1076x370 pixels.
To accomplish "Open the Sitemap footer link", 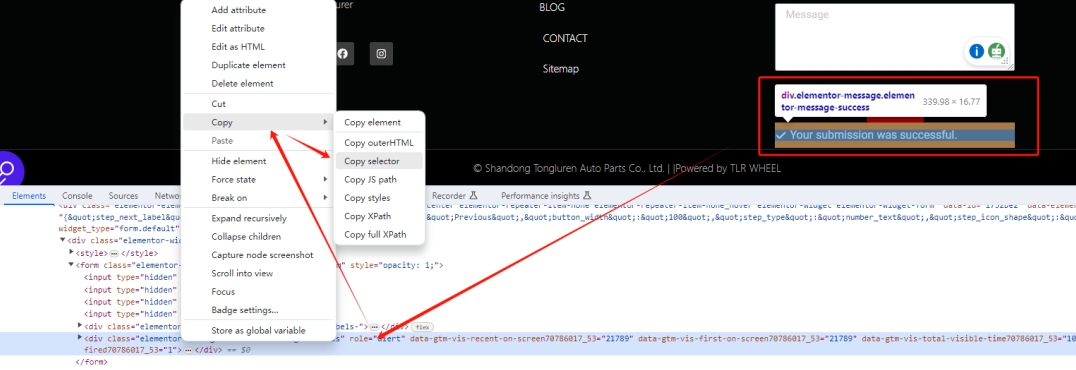I will click(561, 69).
